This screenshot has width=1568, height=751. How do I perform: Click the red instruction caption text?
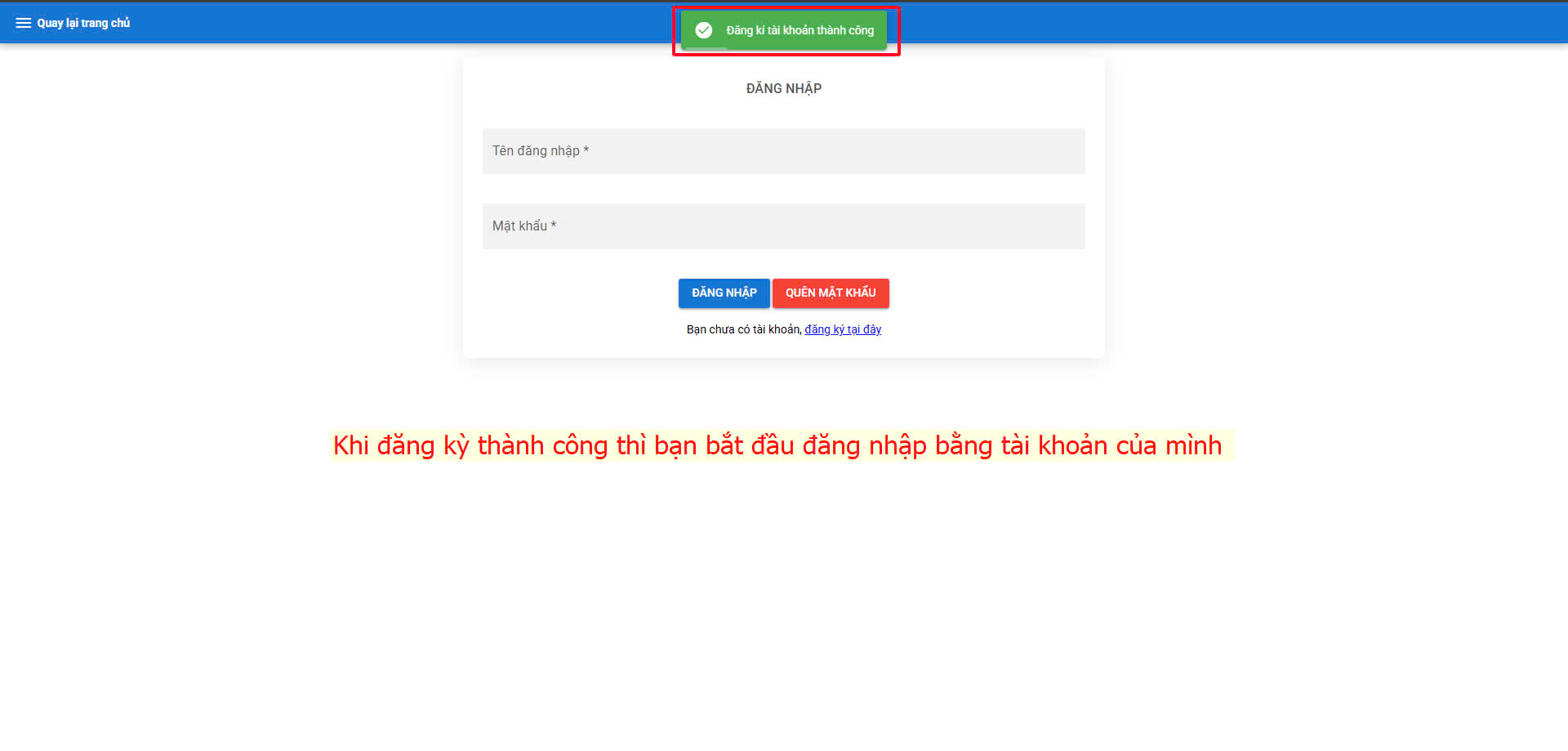click(777, 445)
